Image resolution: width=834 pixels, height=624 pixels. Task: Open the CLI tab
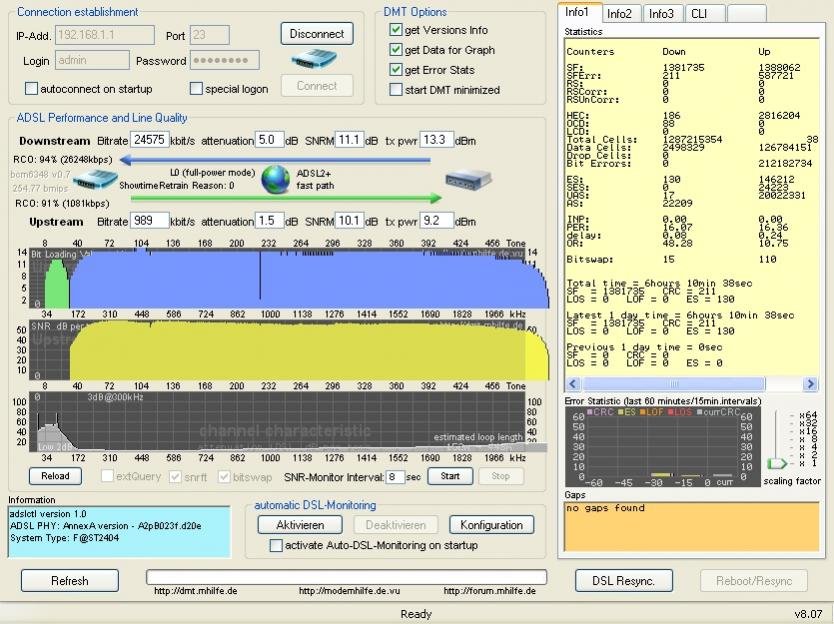coord(700,13)
